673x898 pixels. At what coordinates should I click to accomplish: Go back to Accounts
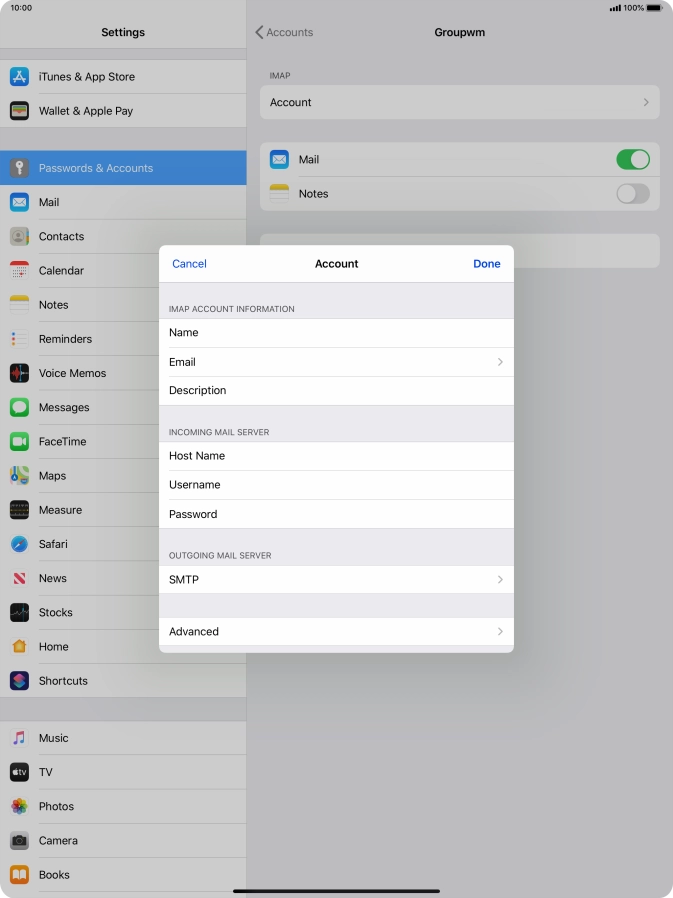(x=284, y=33)
